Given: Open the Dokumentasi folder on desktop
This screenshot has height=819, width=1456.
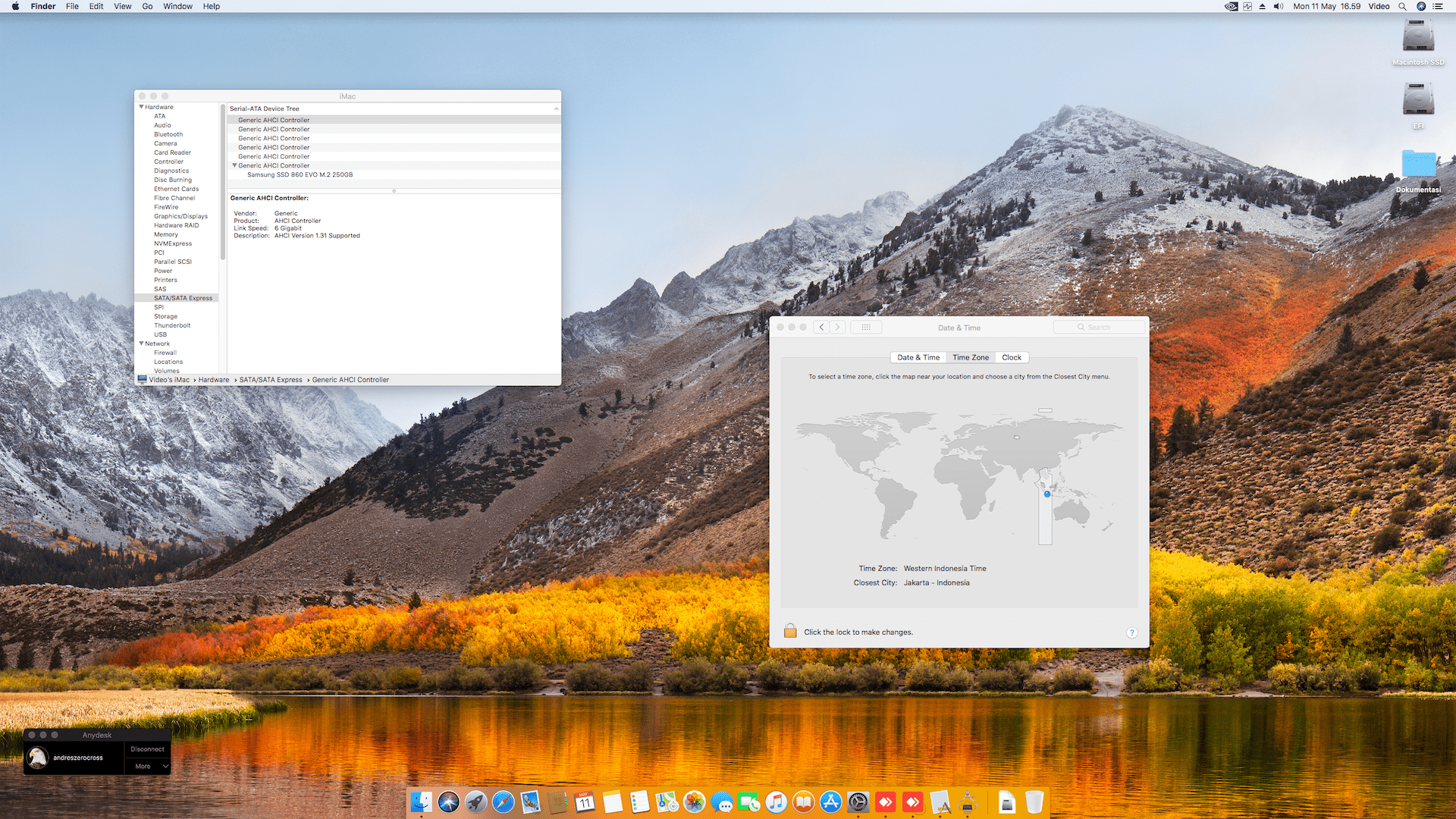Looking at the screenshot, I should point(1418,164).
